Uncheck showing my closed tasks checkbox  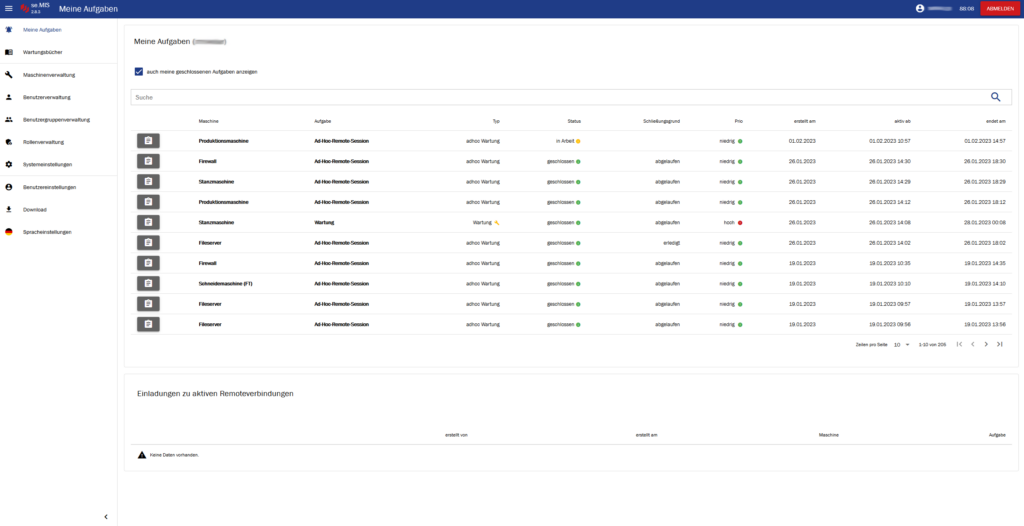139,71
